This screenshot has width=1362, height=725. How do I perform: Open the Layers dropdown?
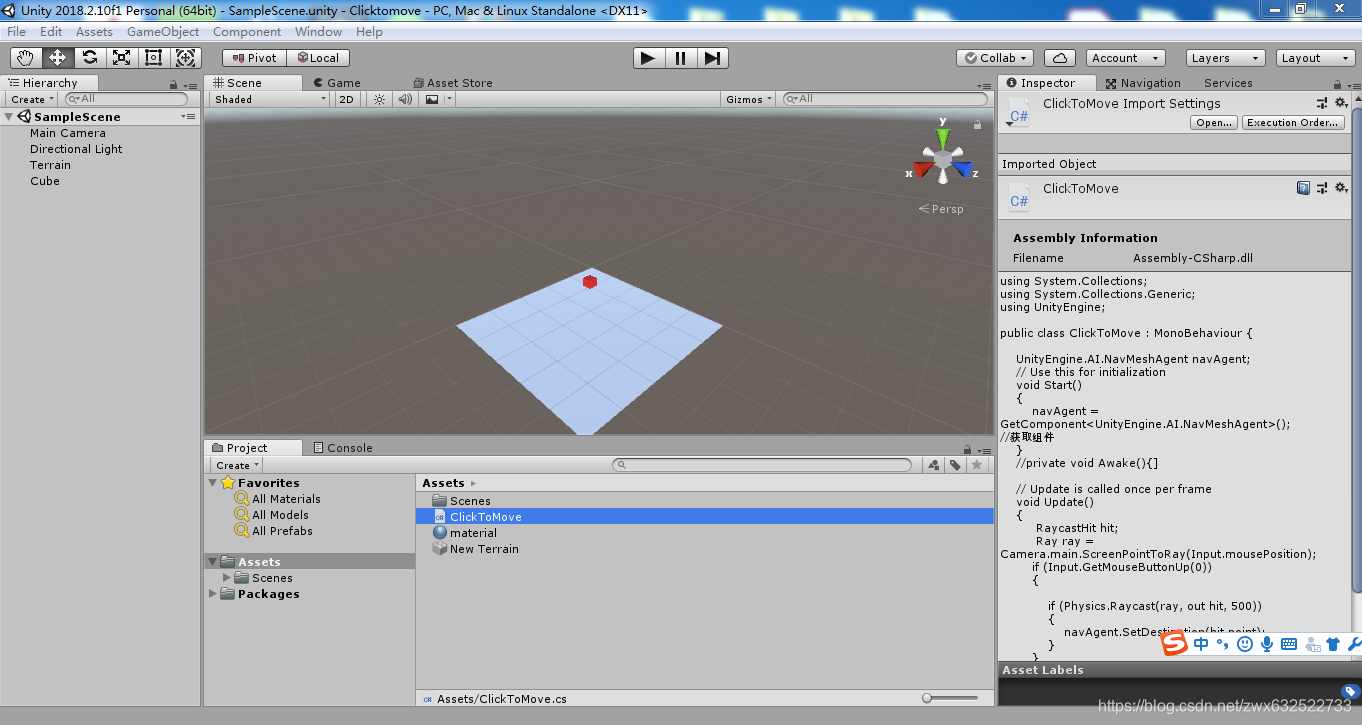[x=1224, y=58]
